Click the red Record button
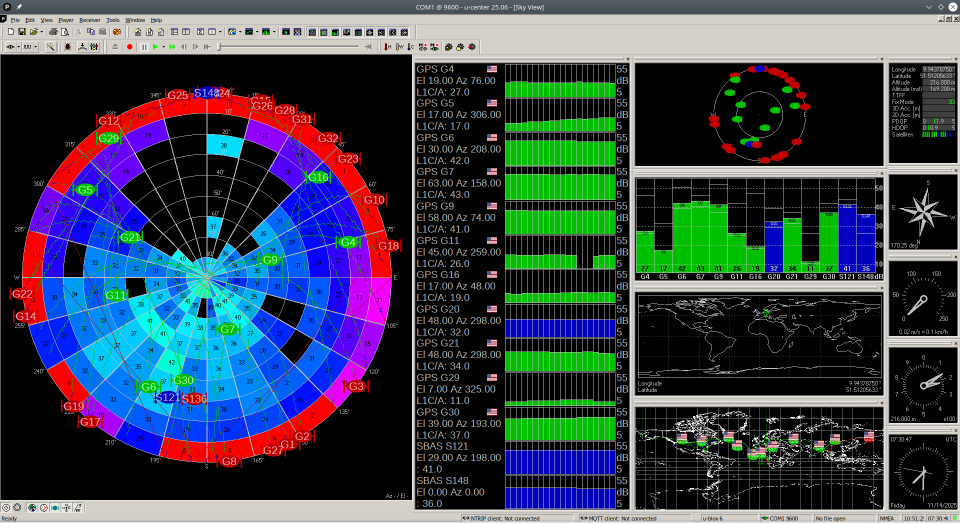 tap(129, 47)
